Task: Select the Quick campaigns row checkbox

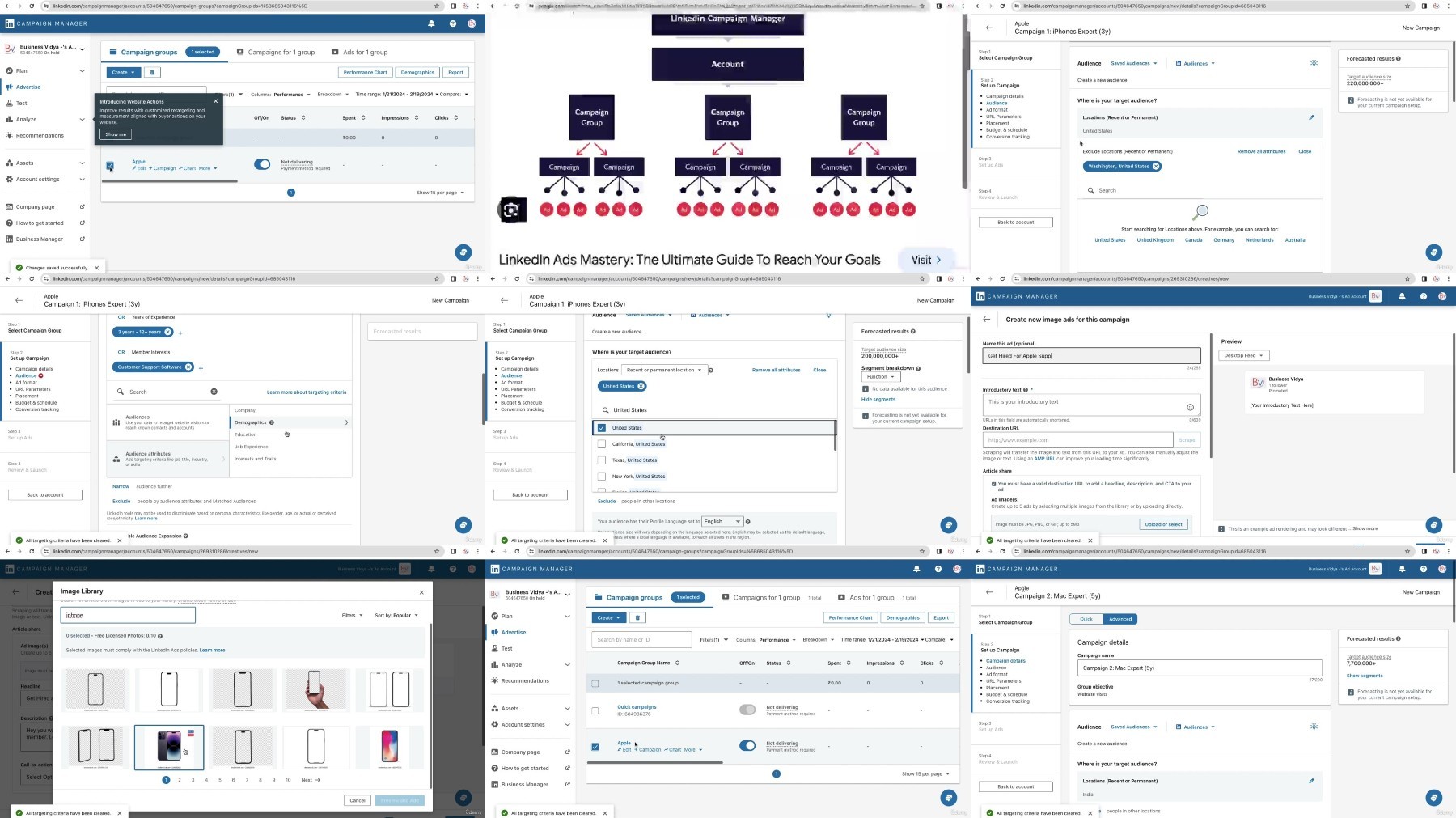Action: (595, 711)
